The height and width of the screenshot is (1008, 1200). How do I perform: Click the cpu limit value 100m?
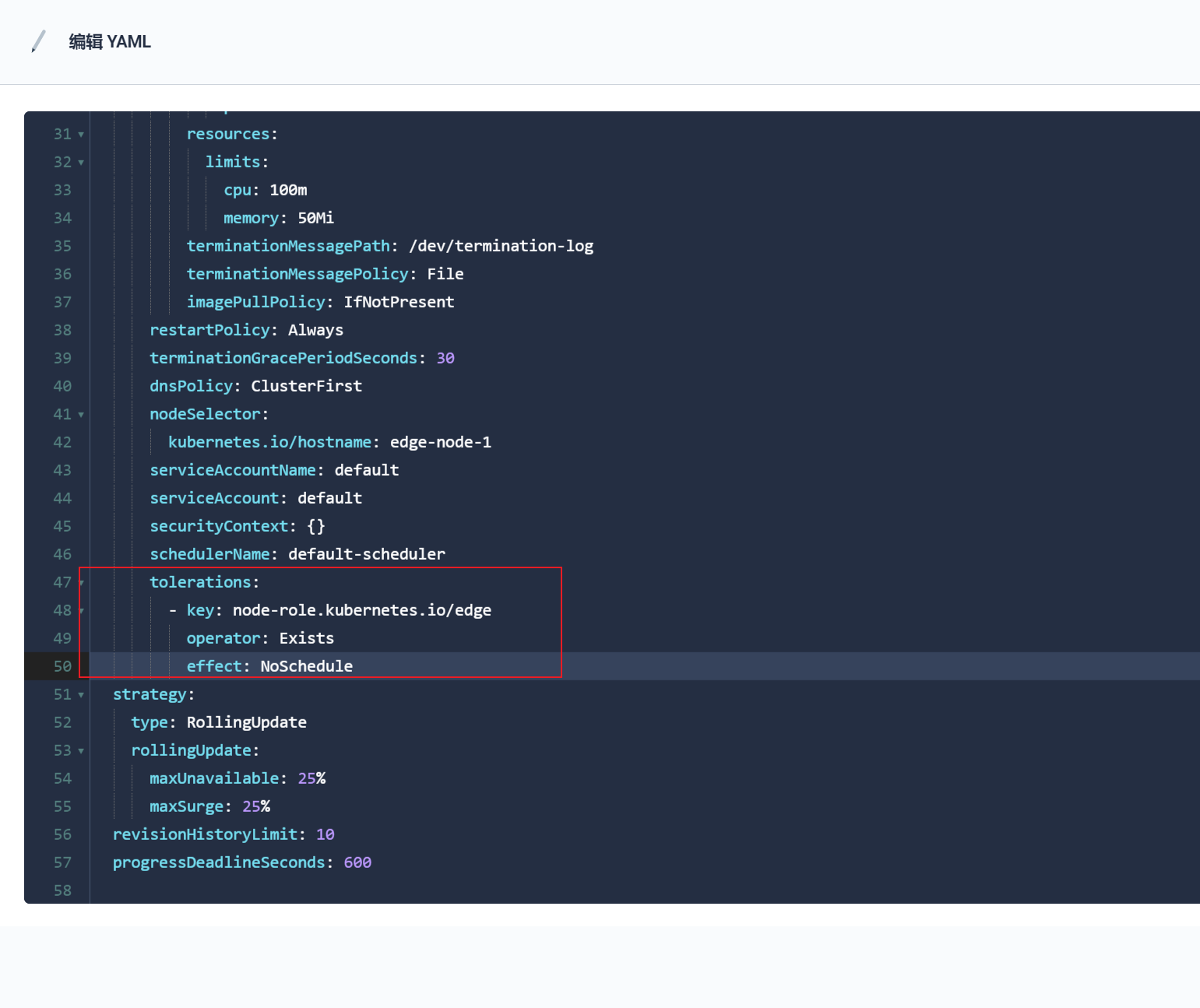coord(287,189)
